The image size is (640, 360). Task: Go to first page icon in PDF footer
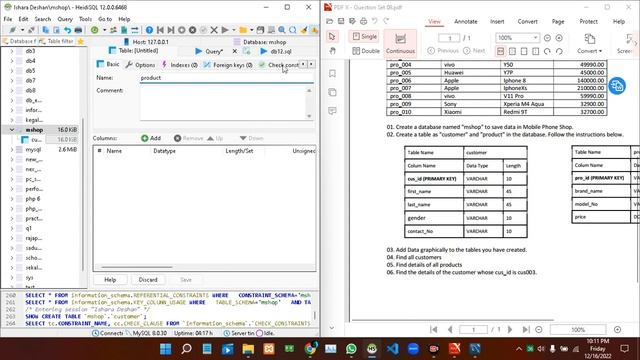point(434,329)
